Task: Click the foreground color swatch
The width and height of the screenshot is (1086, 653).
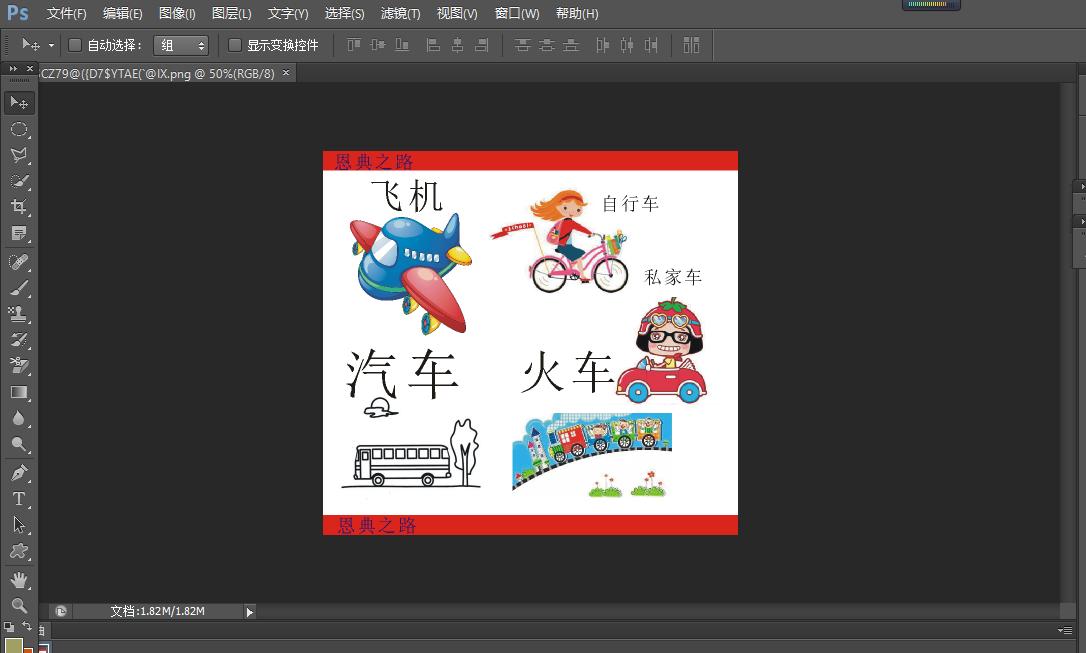Action: coord(15,645)
